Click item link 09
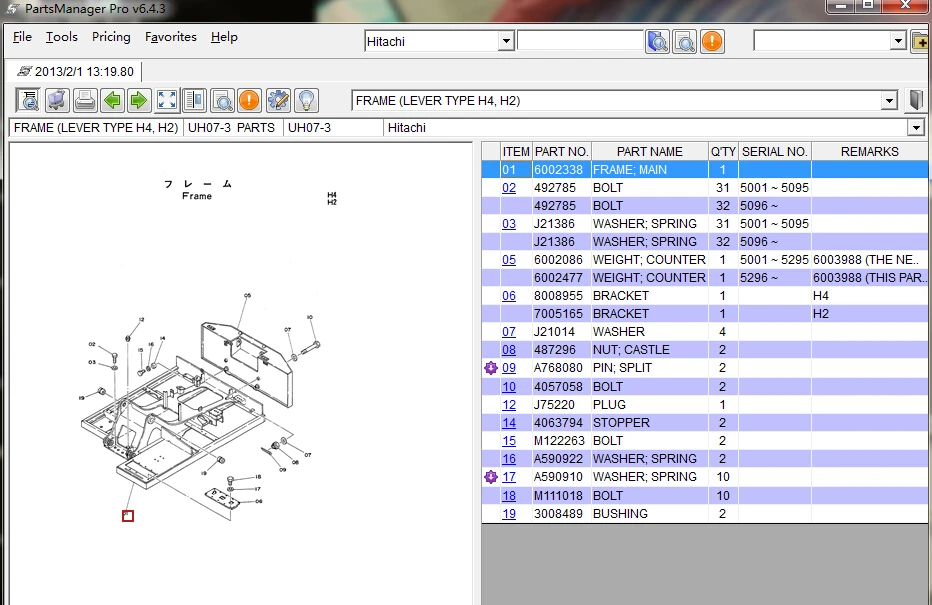This screenshot has width=932, height=605. click(509, 368)
